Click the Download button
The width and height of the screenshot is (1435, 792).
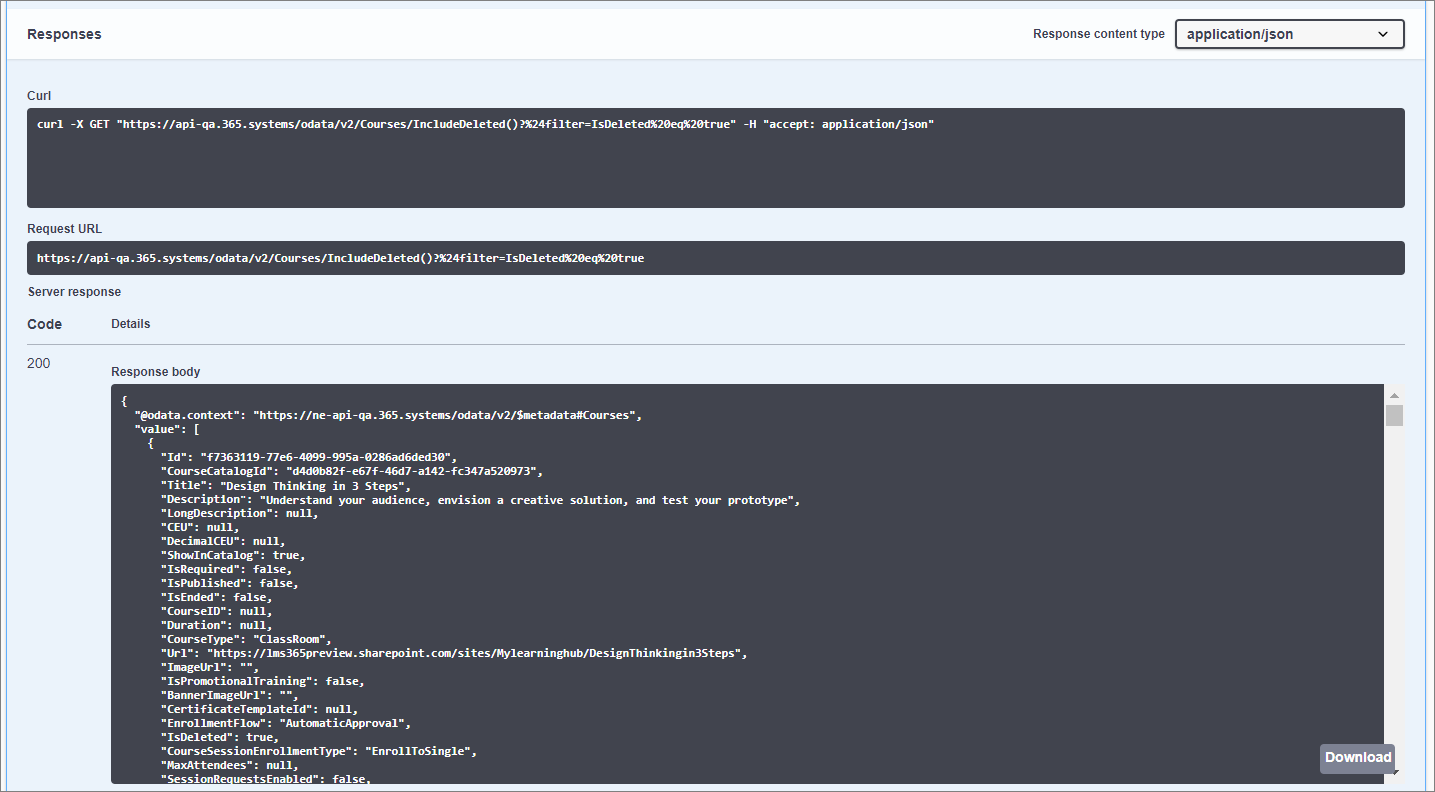[1357, 758]
